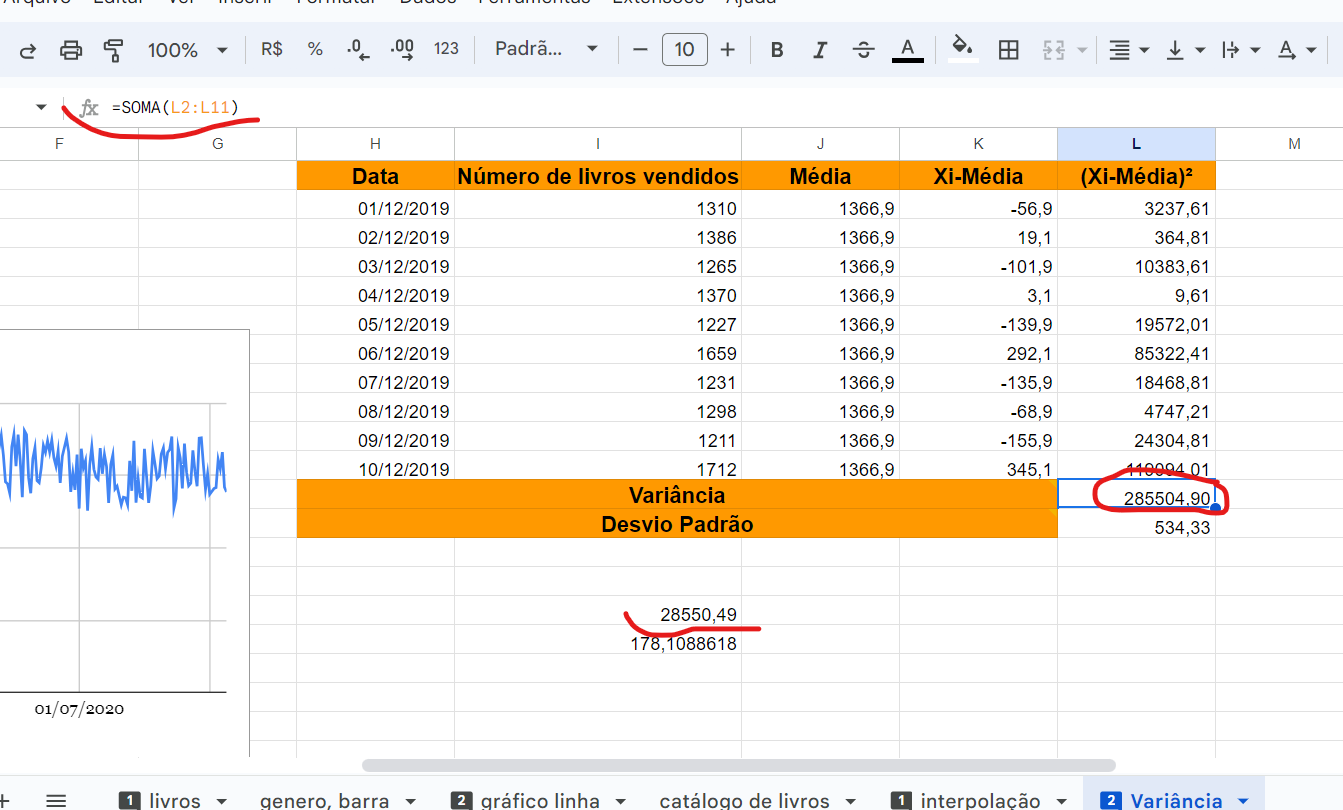Open more number formats 123 button
This screenshot has width=1343, height=810.
click(446, 49)
